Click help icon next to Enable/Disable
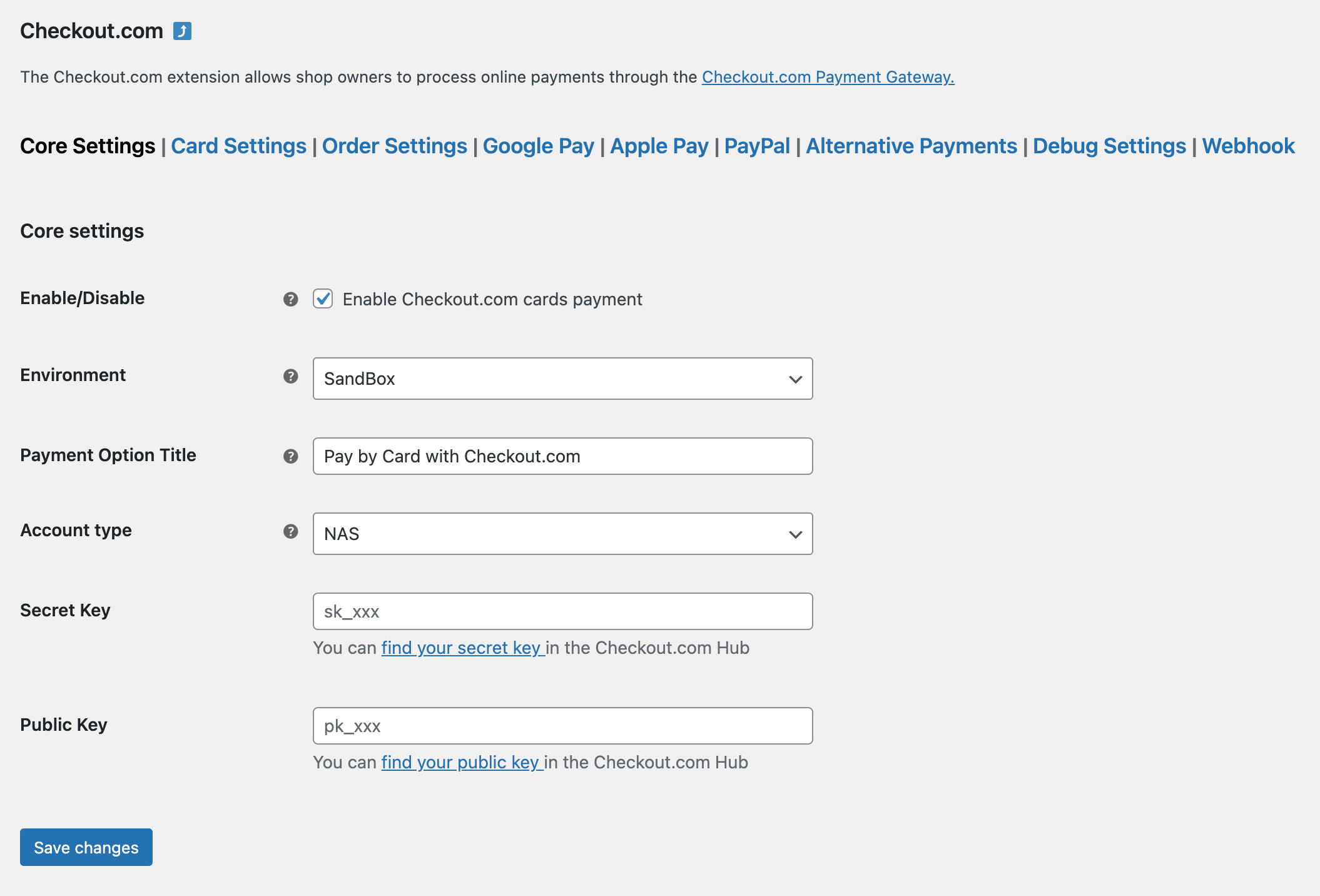Image resolution: width=1320 pixels, height=896 pixels. point(290,299)
